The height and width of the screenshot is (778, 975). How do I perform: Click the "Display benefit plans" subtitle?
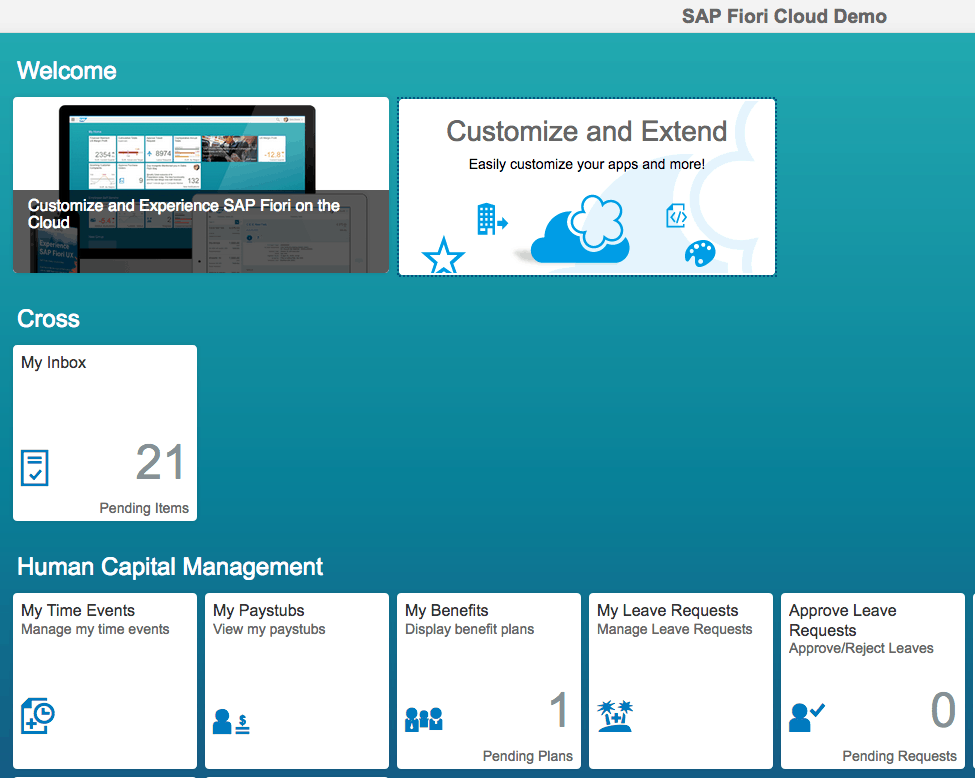coord(469,629)
